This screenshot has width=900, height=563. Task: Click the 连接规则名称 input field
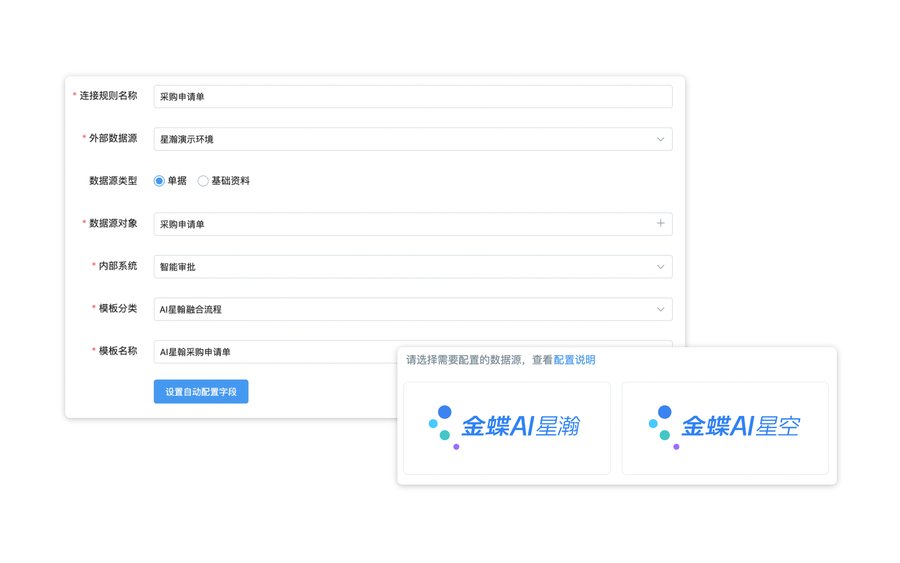click(x=413, y=96)
